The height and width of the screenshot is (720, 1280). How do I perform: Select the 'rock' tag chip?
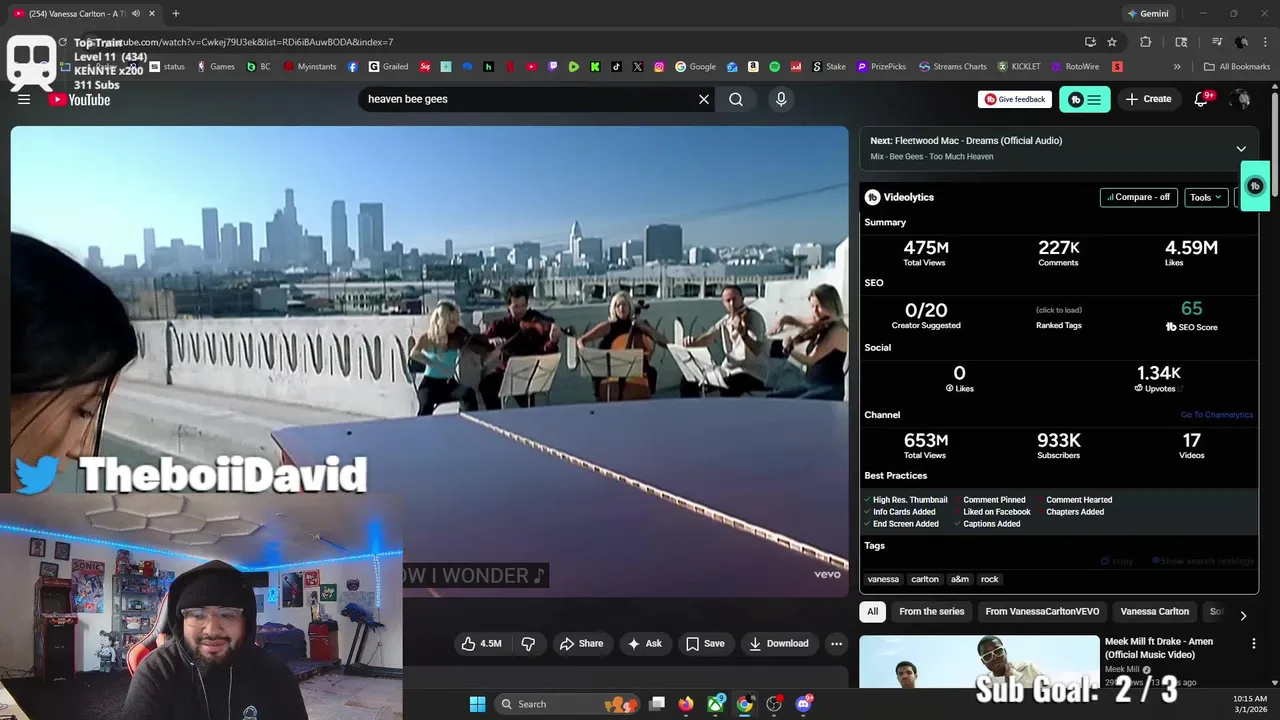[x=990, y=579]
